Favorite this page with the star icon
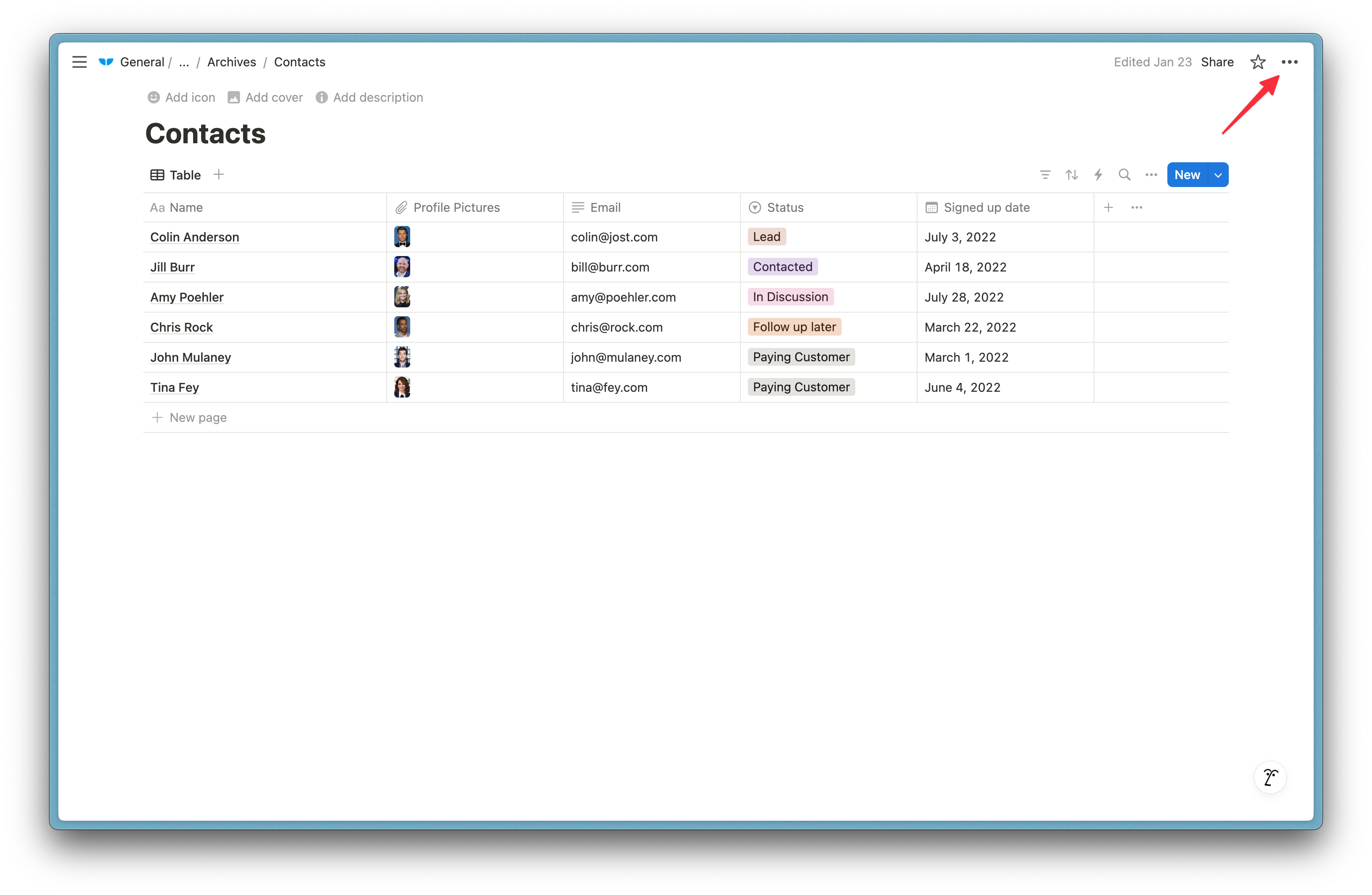The image size is (1372, 895). pos(1258,62)
